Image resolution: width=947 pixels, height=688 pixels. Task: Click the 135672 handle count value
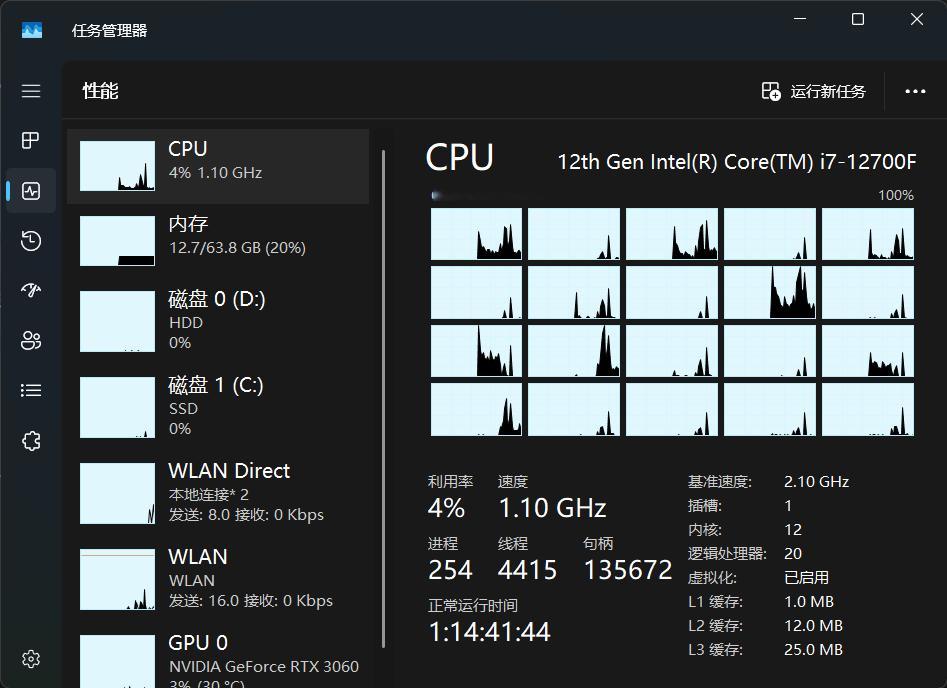(628, 570)
